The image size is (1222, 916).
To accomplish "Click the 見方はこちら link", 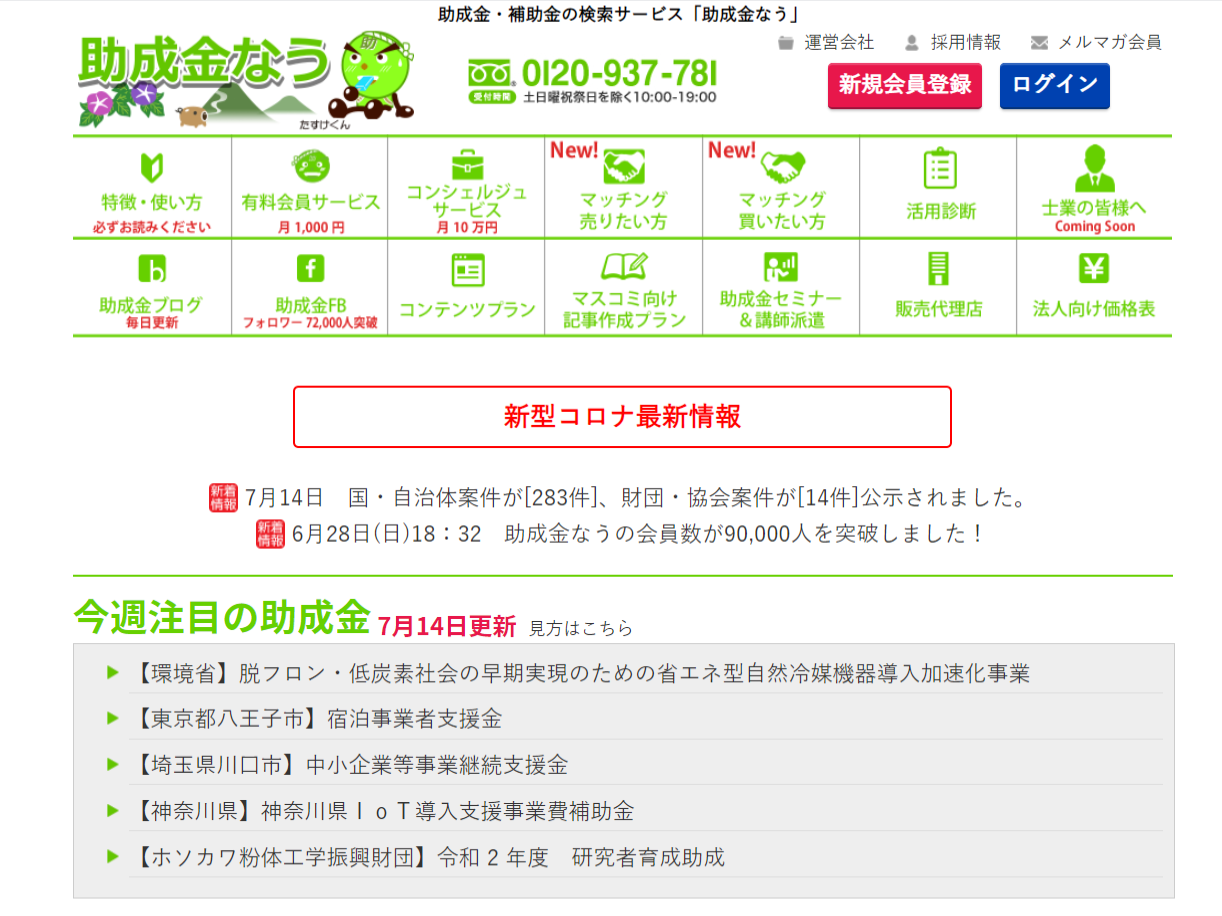I will coord(581,629).
